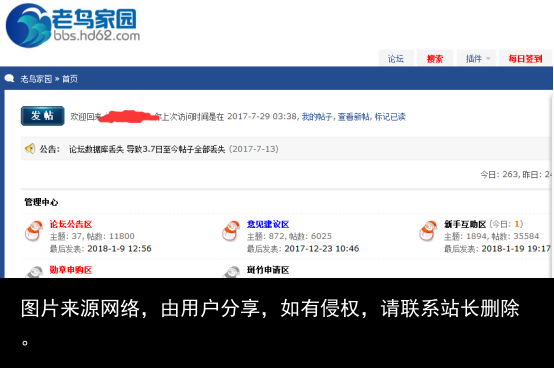Open the 意见建议区 forum

point(268,224)
